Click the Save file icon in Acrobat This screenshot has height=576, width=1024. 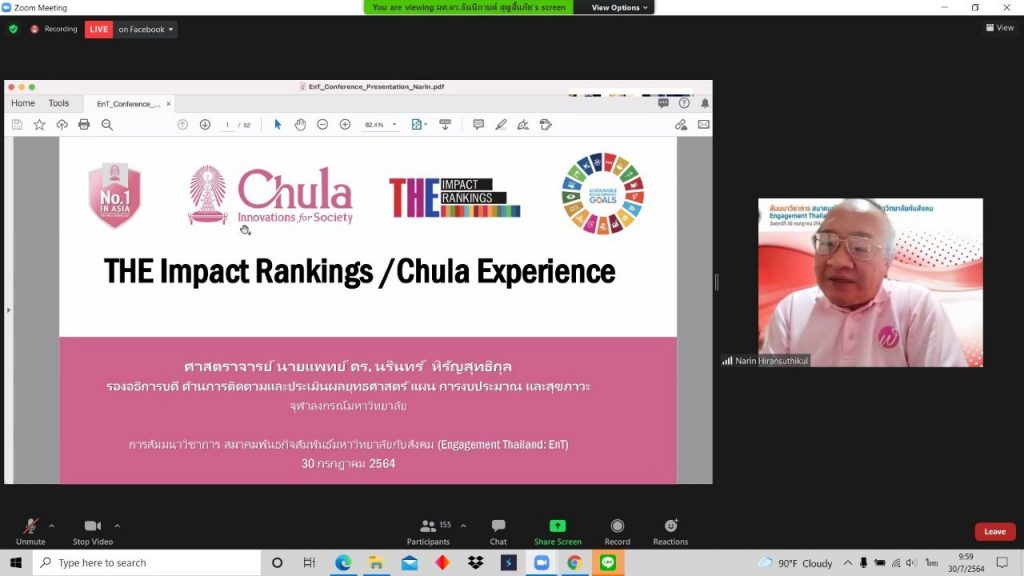(x=17, y=125)
